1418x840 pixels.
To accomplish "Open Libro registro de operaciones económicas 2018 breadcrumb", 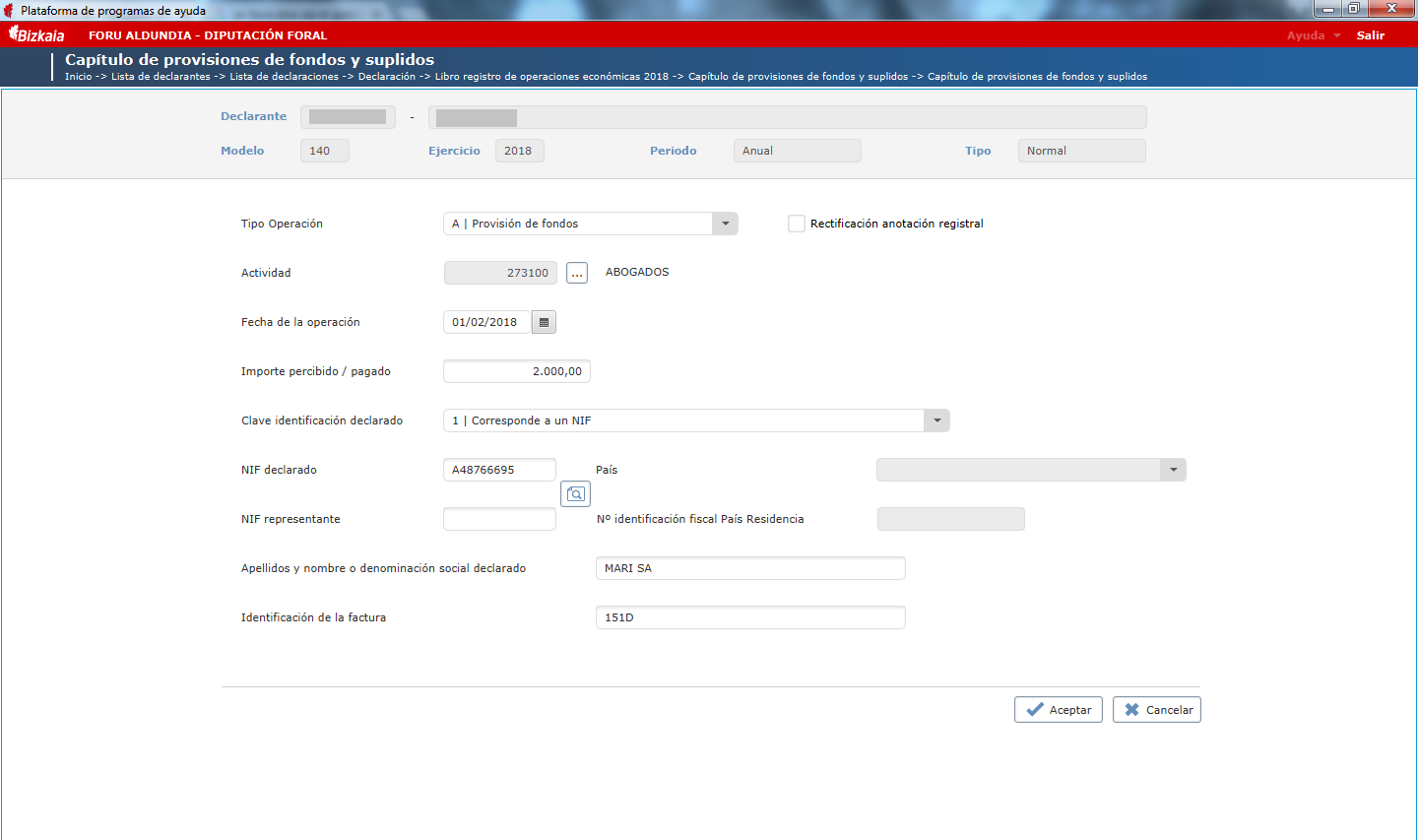I will coord(551,76).
